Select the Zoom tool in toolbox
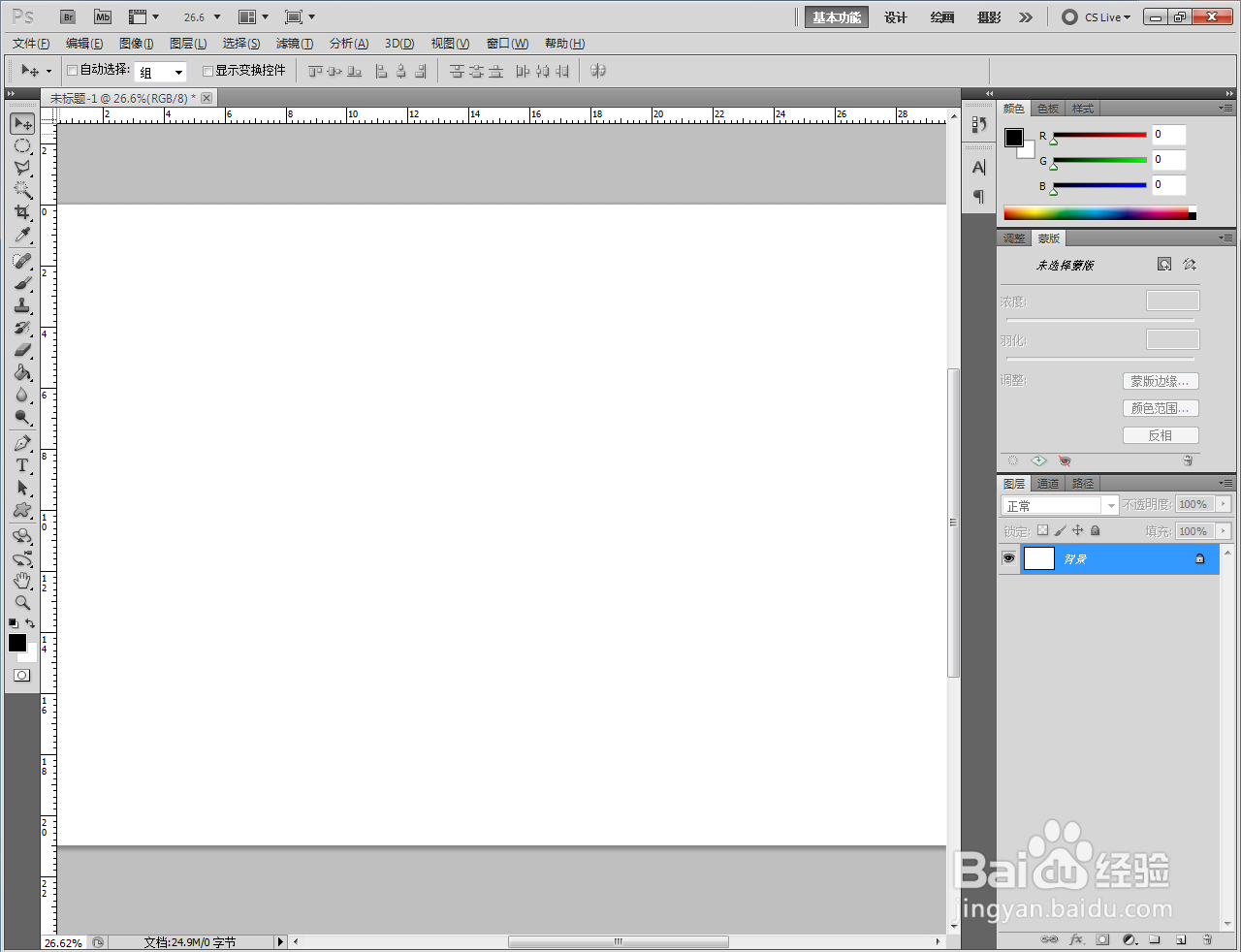 click(x=22, y=603)
